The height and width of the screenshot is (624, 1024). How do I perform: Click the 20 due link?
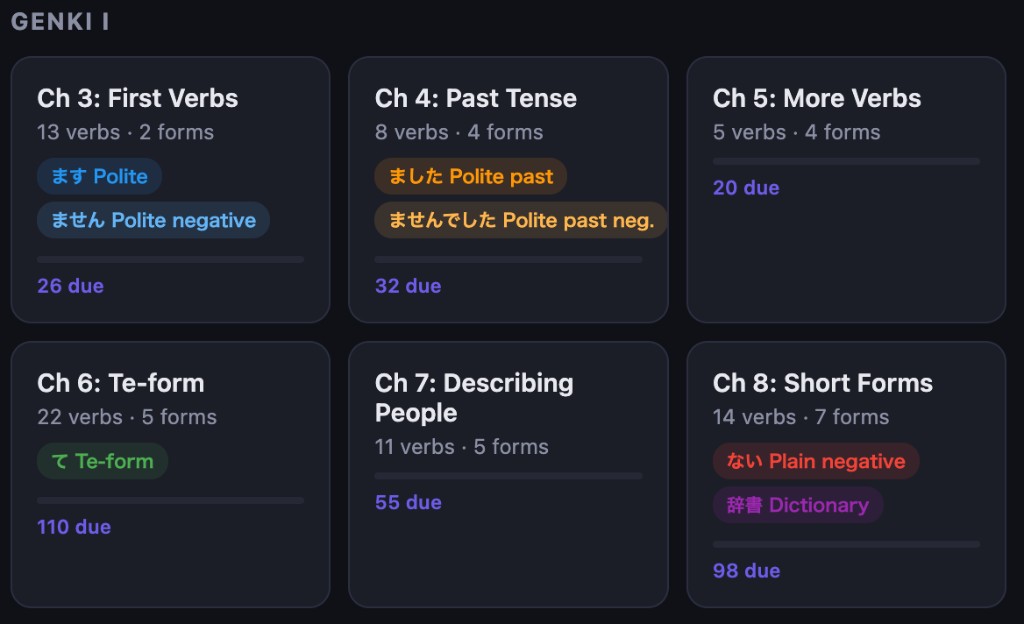(746, 188)
